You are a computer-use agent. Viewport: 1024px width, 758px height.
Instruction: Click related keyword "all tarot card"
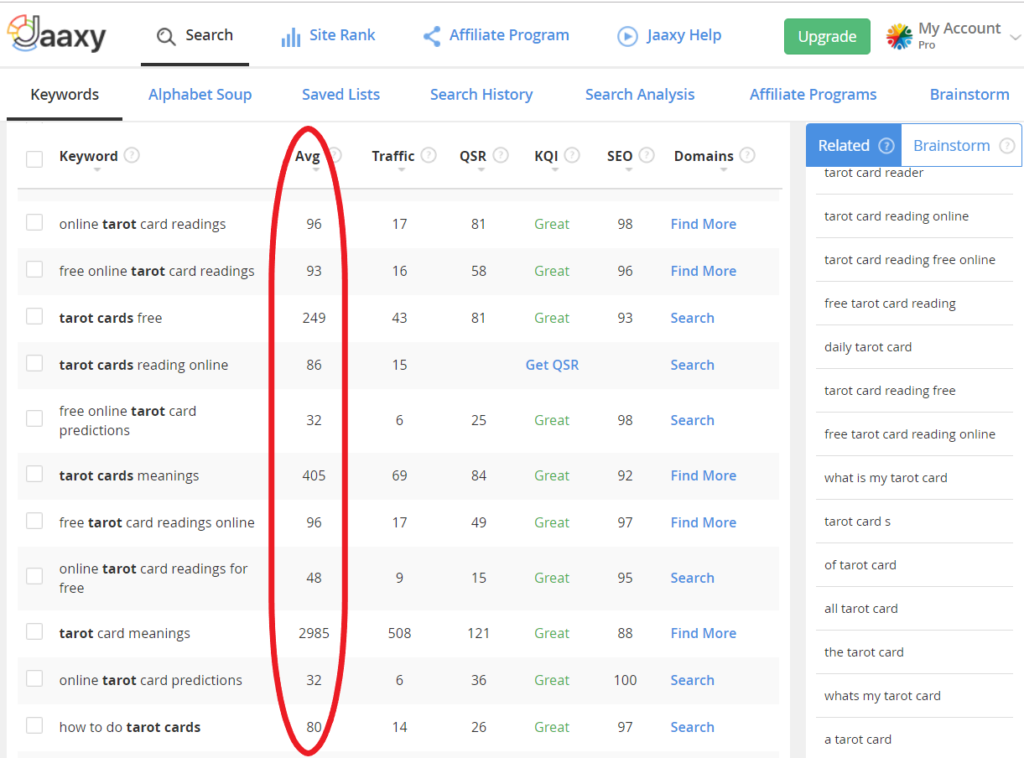(861, 608)
